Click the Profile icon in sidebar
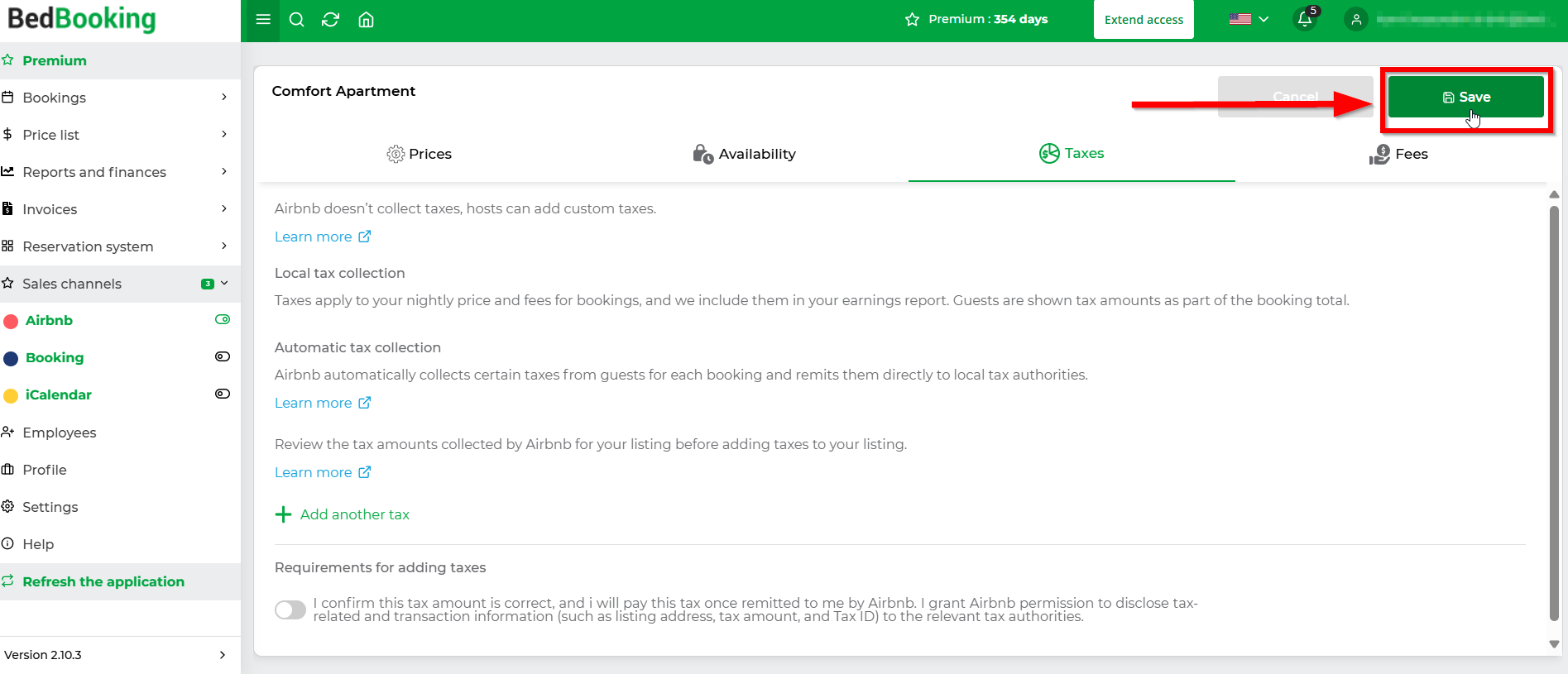 pos(7,469)
